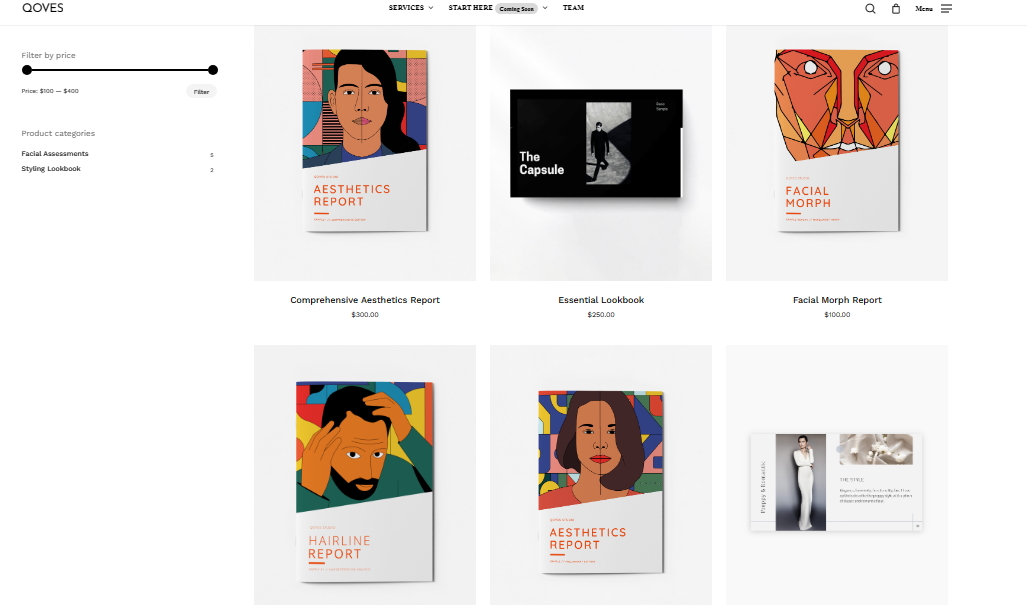
Task: Open Facial Morph Report title link
Action: point(837,300)
